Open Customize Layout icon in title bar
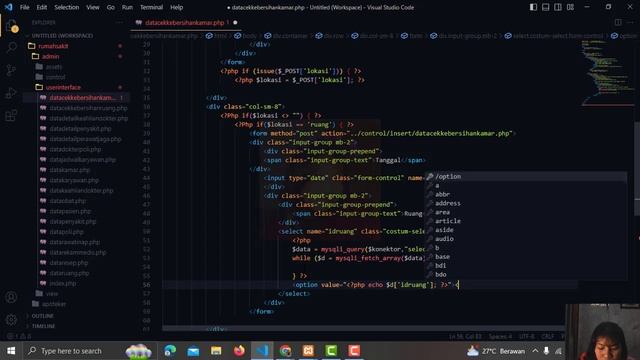The image size is (640, 360). pos(570,7)
